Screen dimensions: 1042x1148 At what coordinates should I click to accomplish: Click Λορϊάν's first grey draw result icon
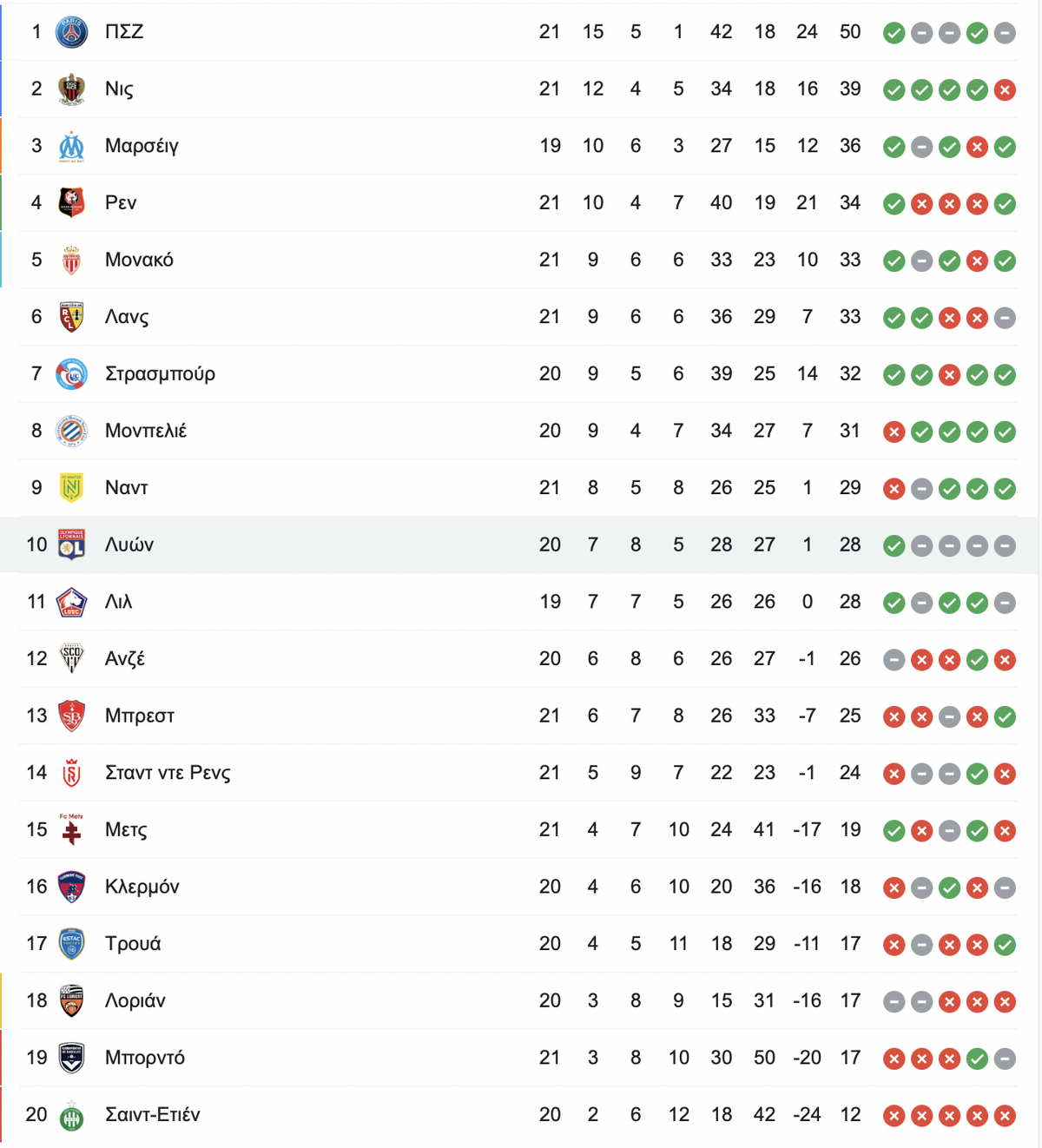click(894, 1002)
